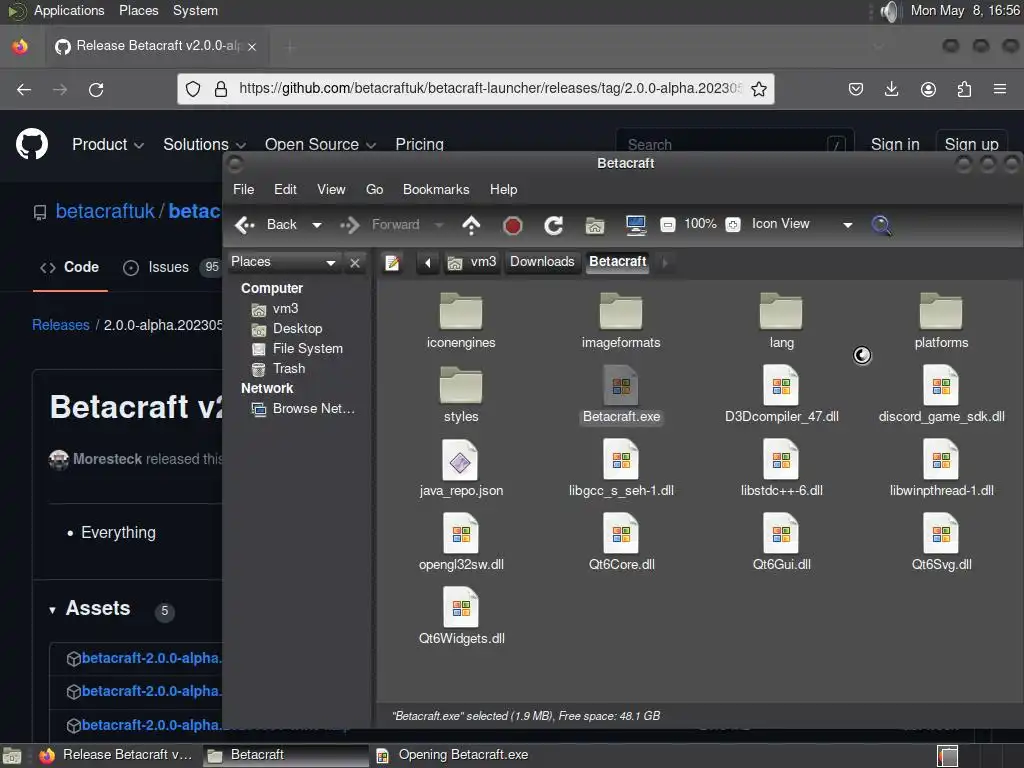Open the Edit menu
The height and width of the screenshot is (768, 1024).
285,189
